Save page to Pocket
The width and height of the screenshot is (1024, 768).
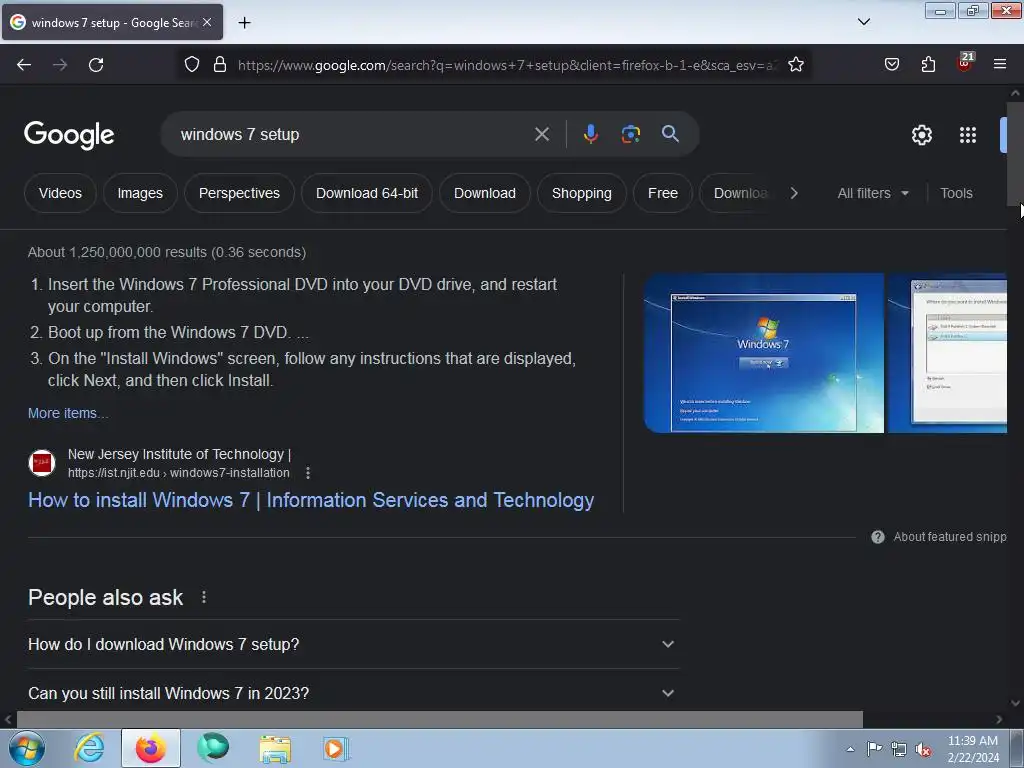[x=891, y=65]
